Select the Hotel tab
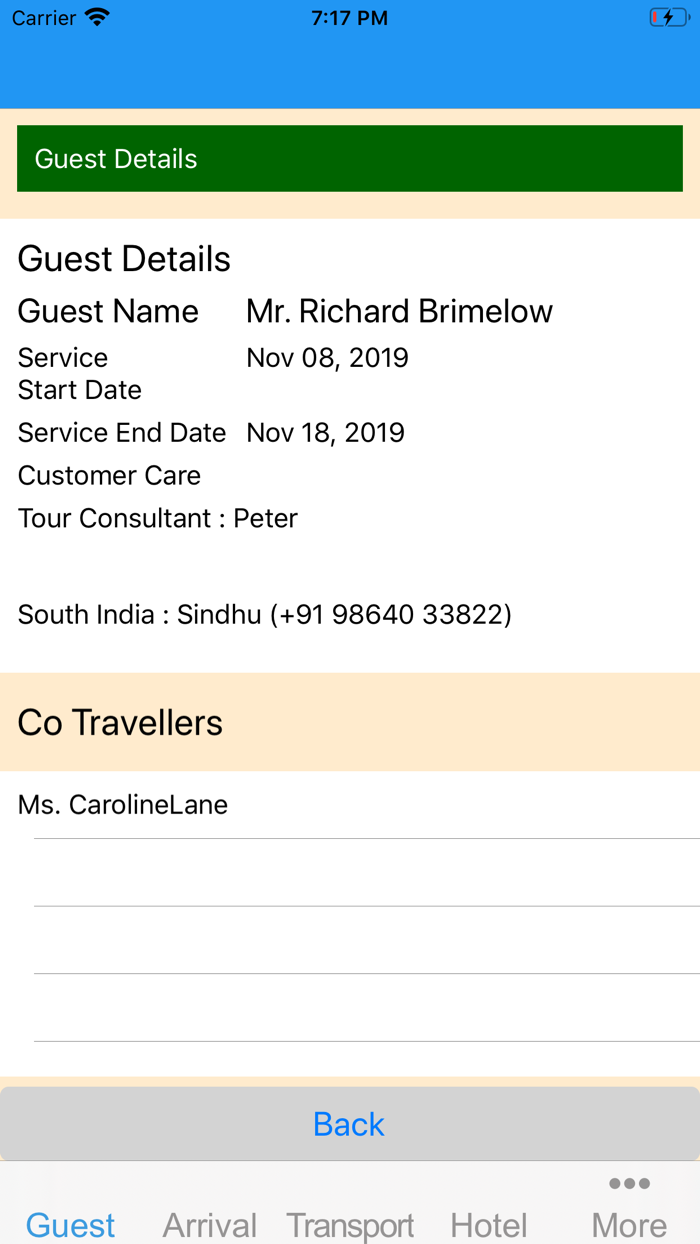This screenshot has width=700, height=1244. tap(489, 1224)
